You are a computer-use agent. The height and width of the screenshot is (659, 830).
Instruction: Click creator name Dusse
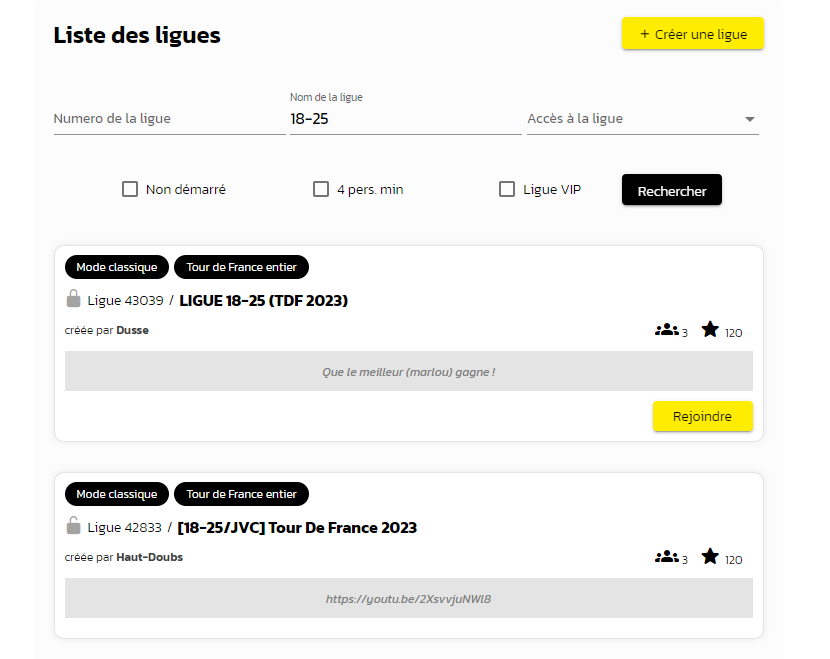tap(132, 330)
